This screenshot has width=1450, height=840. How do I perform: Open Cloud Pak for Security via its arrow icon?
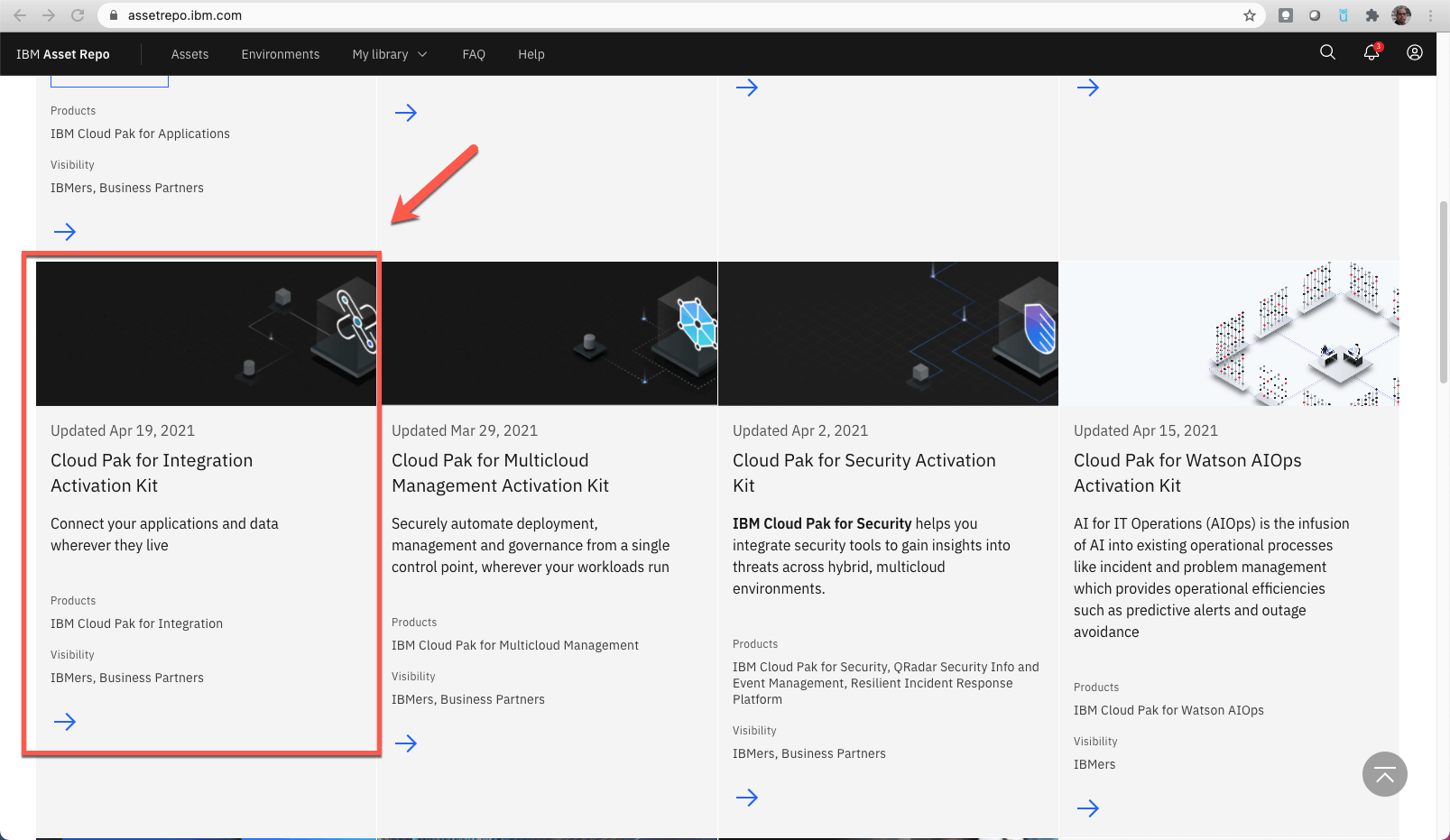[747, 797]
